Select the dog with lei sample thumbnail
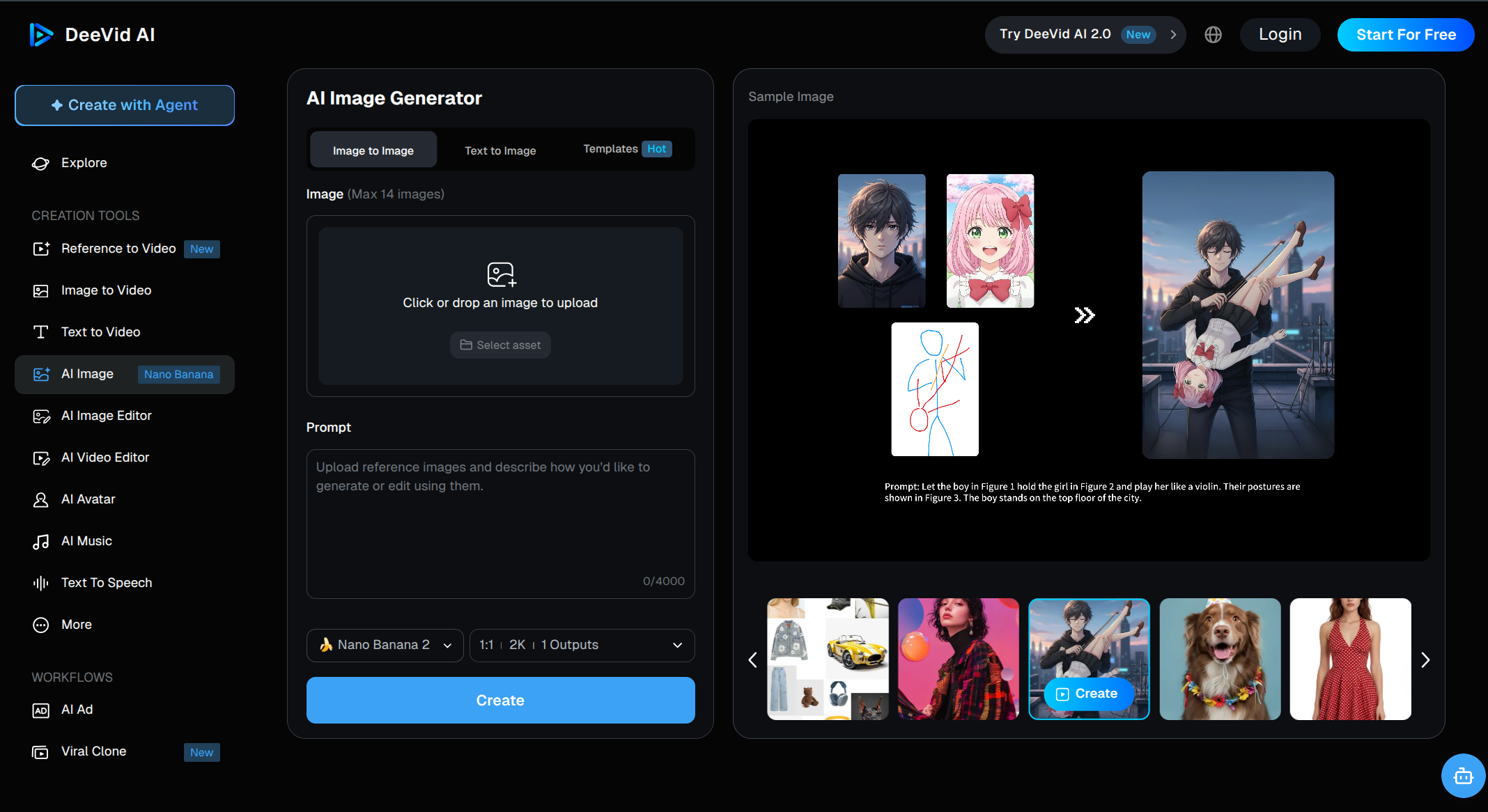Image resolution: width=1488 pixels, height=812 pixels. (1220, 659)
